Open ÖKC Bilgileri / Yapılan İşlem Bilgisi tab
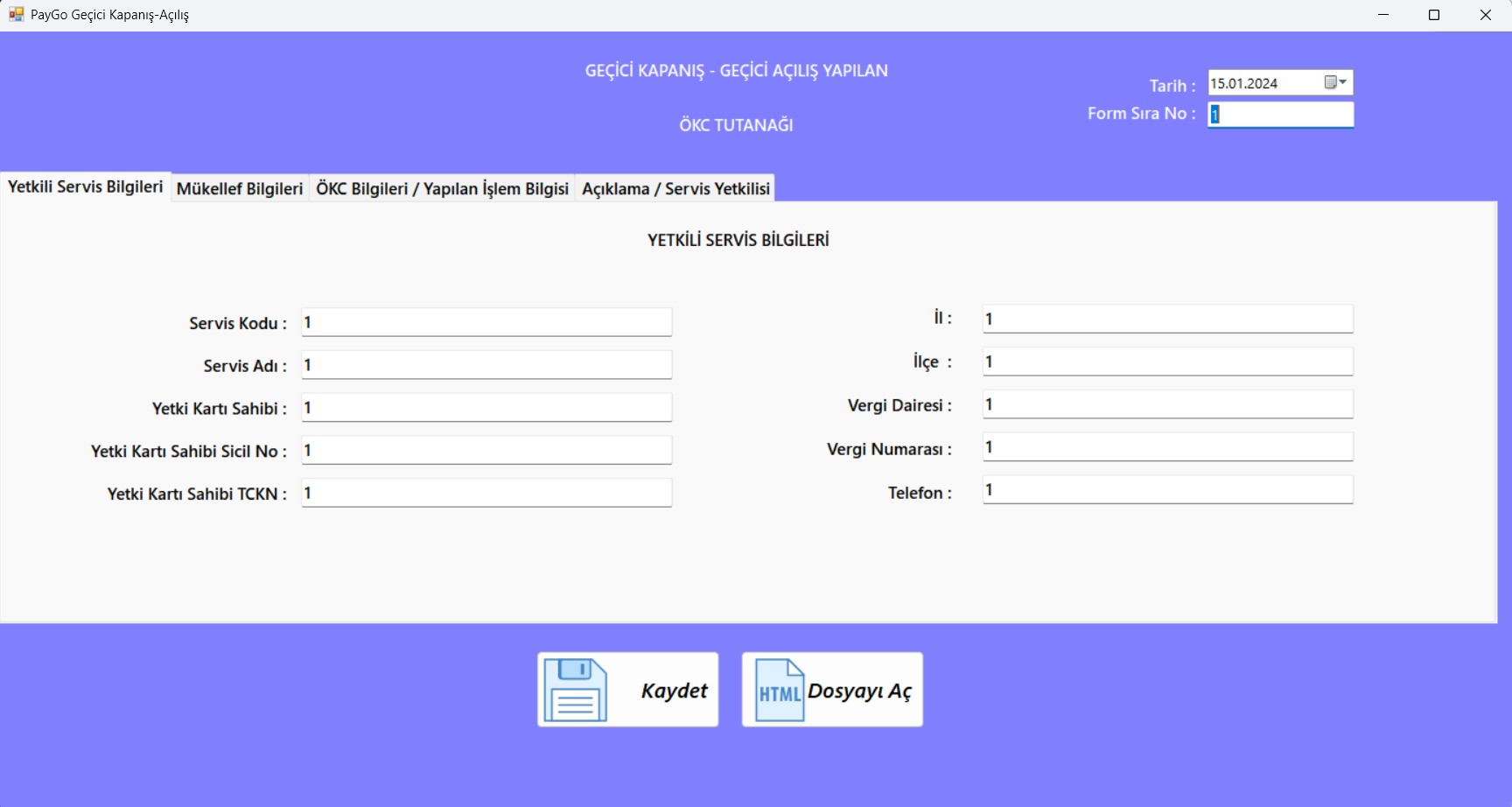Viewport: 1512px width, 807px height. tap(442, 188)
